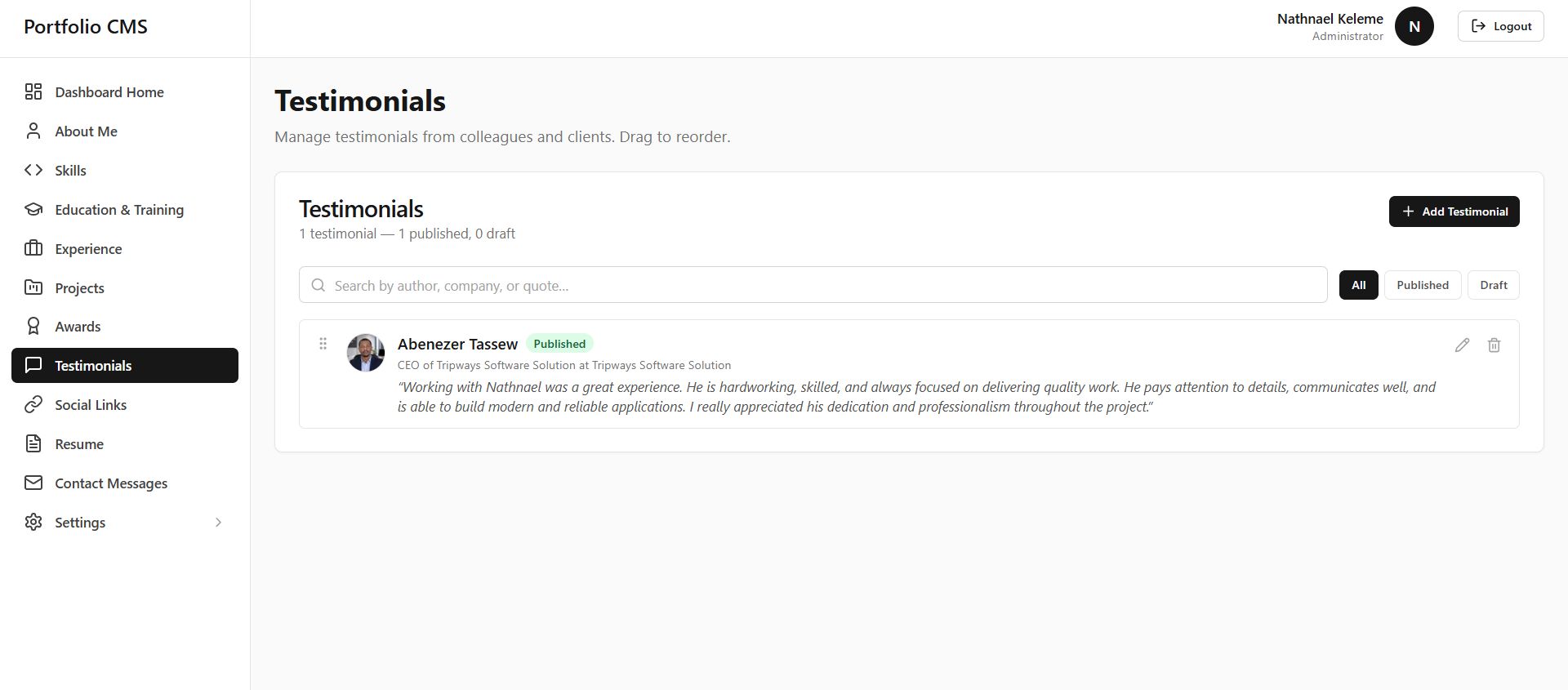Click the search magnifier icon
This screenshot has width=1568, height=690.
tap(318, 285)
